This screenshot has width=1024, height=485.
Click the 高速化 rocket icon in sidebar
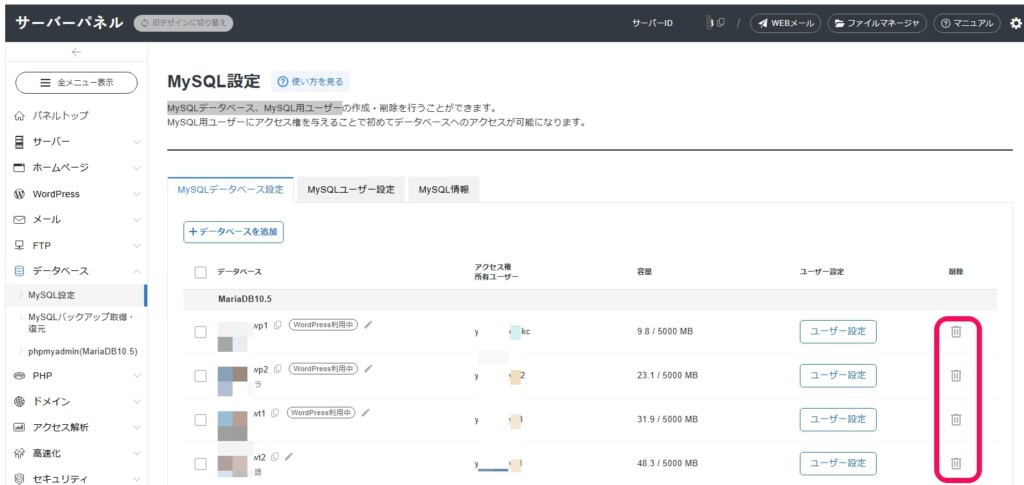(20, 453)
